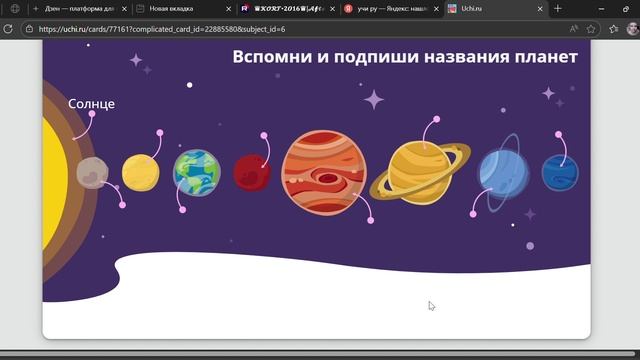The width and height of the screenshot is (640, 360).
Task: Select the Uchi.ru tab
Action: coord(496,9)
